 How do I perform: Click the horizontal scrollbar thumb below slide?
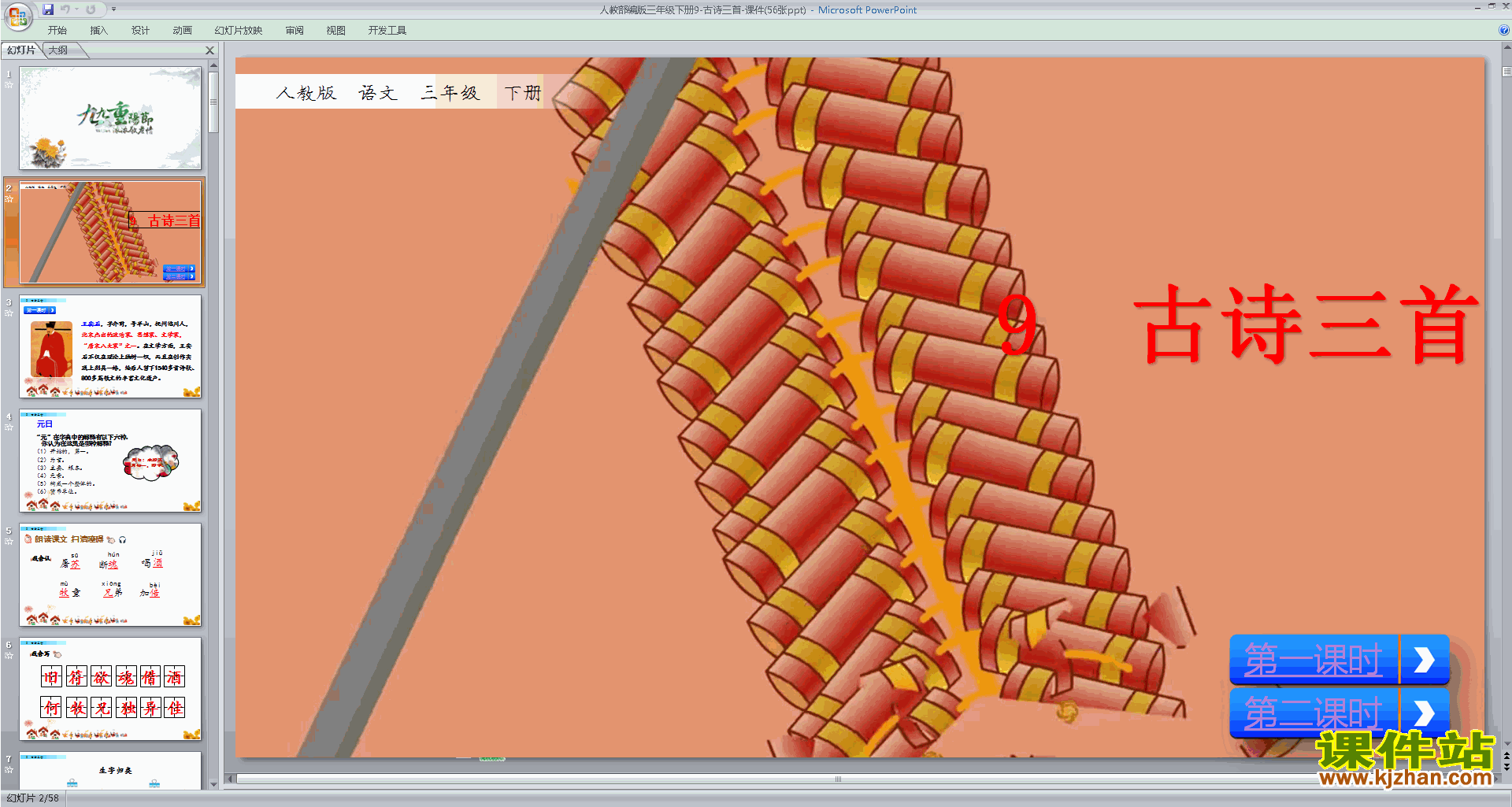[838, 779]
